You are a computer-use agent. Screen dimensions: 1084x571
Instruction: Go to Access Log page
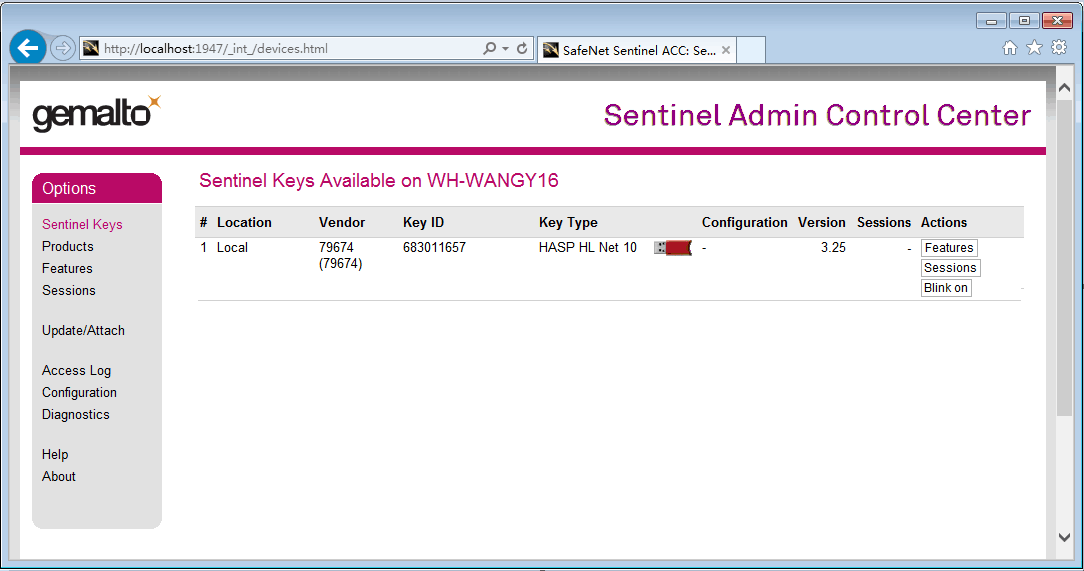pos(76,370)
